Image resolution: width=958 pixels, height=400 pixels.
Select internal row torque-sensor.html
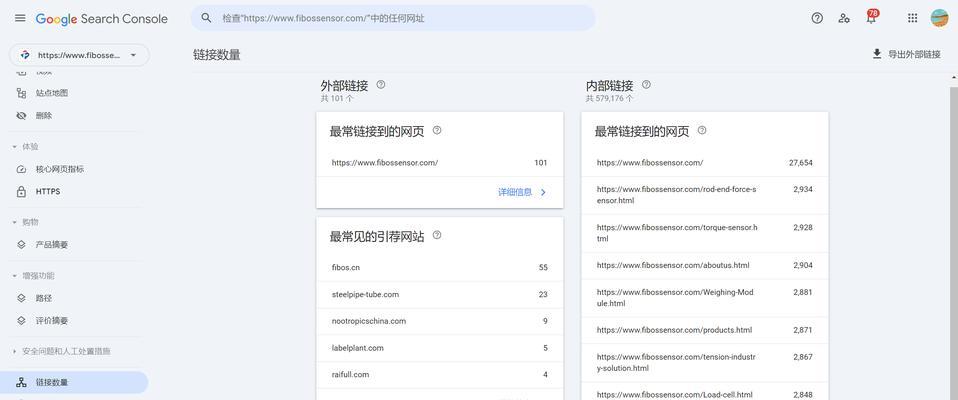click(705, 233)
